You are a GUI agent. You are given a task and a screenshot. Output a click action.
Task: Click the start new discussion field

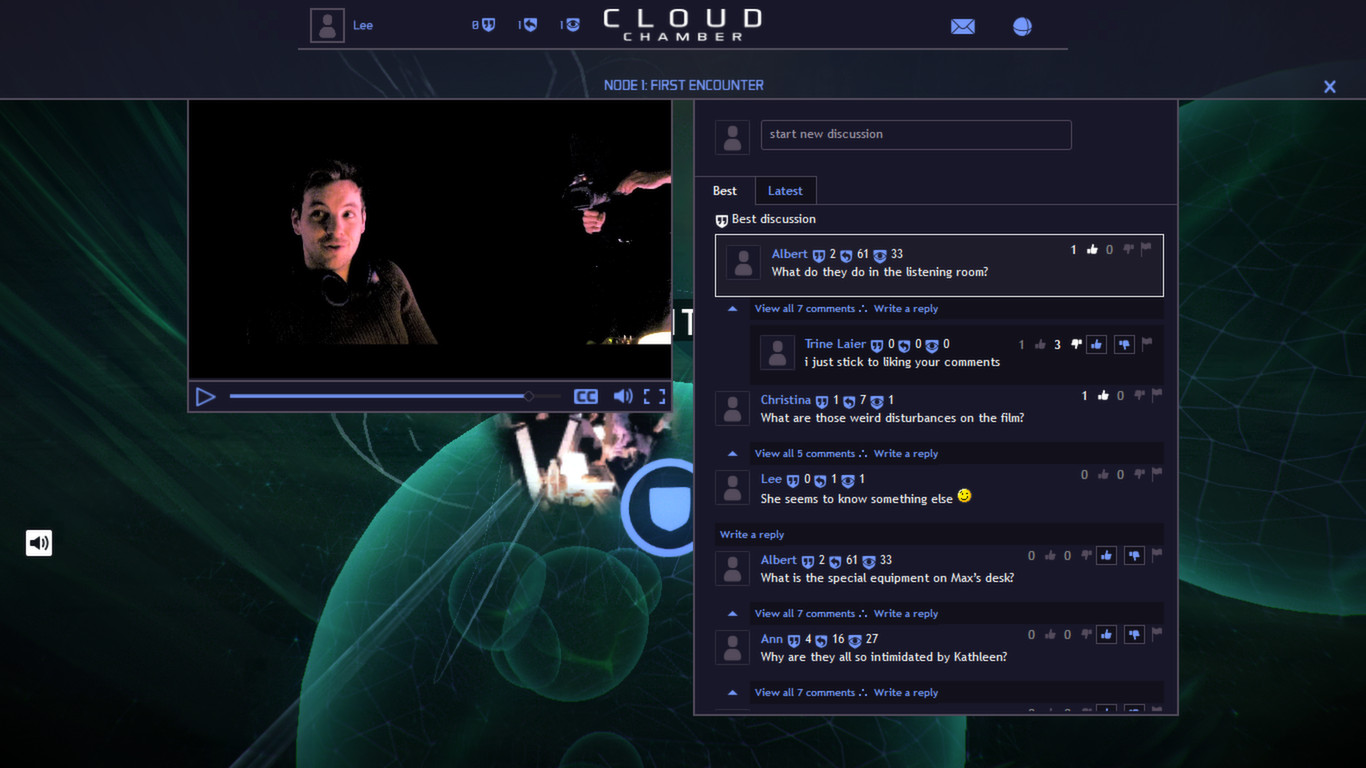pos(916,134)
